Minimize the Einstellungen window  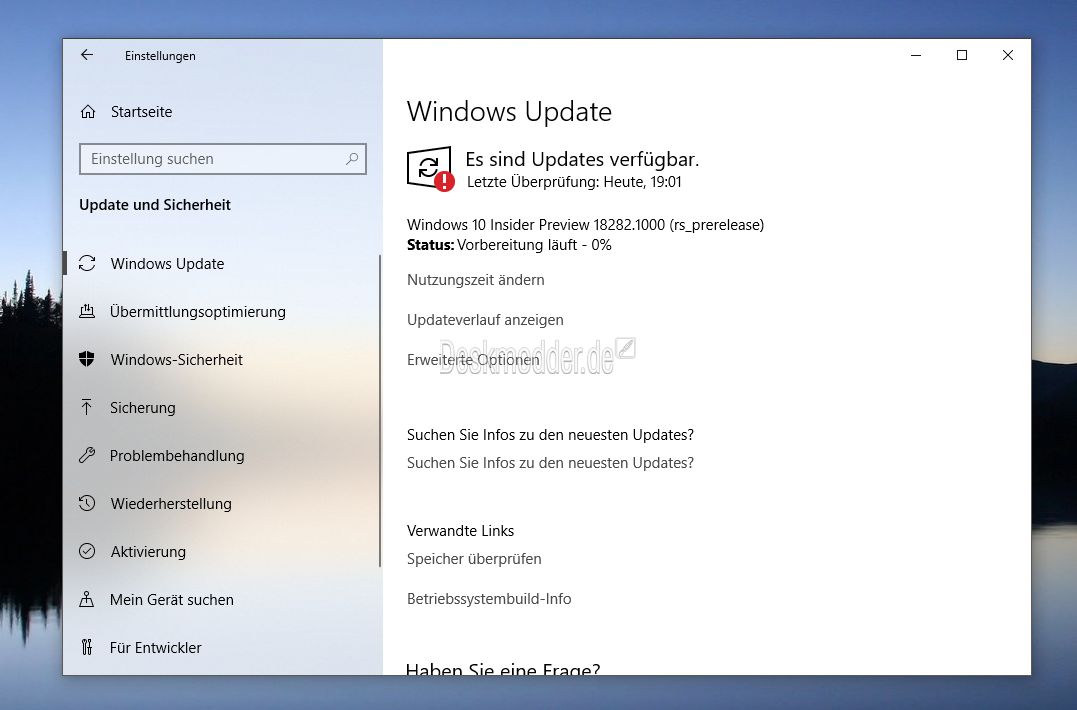pyautogui.click(x=916, y=55)
